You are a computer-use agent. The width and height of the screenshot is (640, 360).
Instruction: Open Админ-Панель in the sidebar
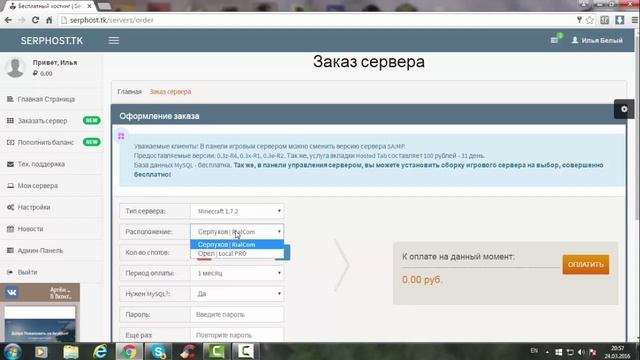pyautogui.click(x=40, y=251)
